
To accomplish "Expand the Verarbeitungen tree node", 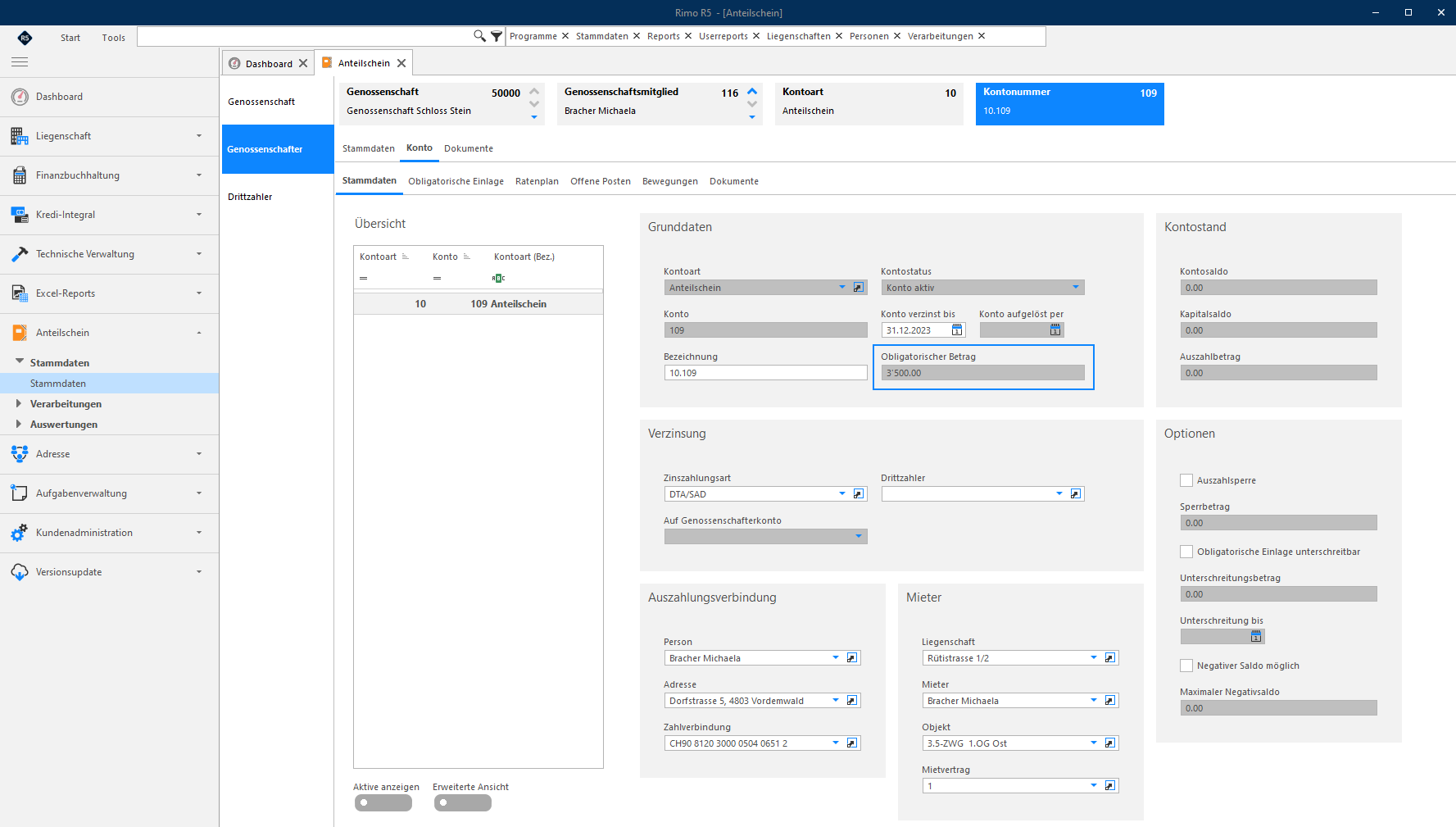I will pos(19,404).
